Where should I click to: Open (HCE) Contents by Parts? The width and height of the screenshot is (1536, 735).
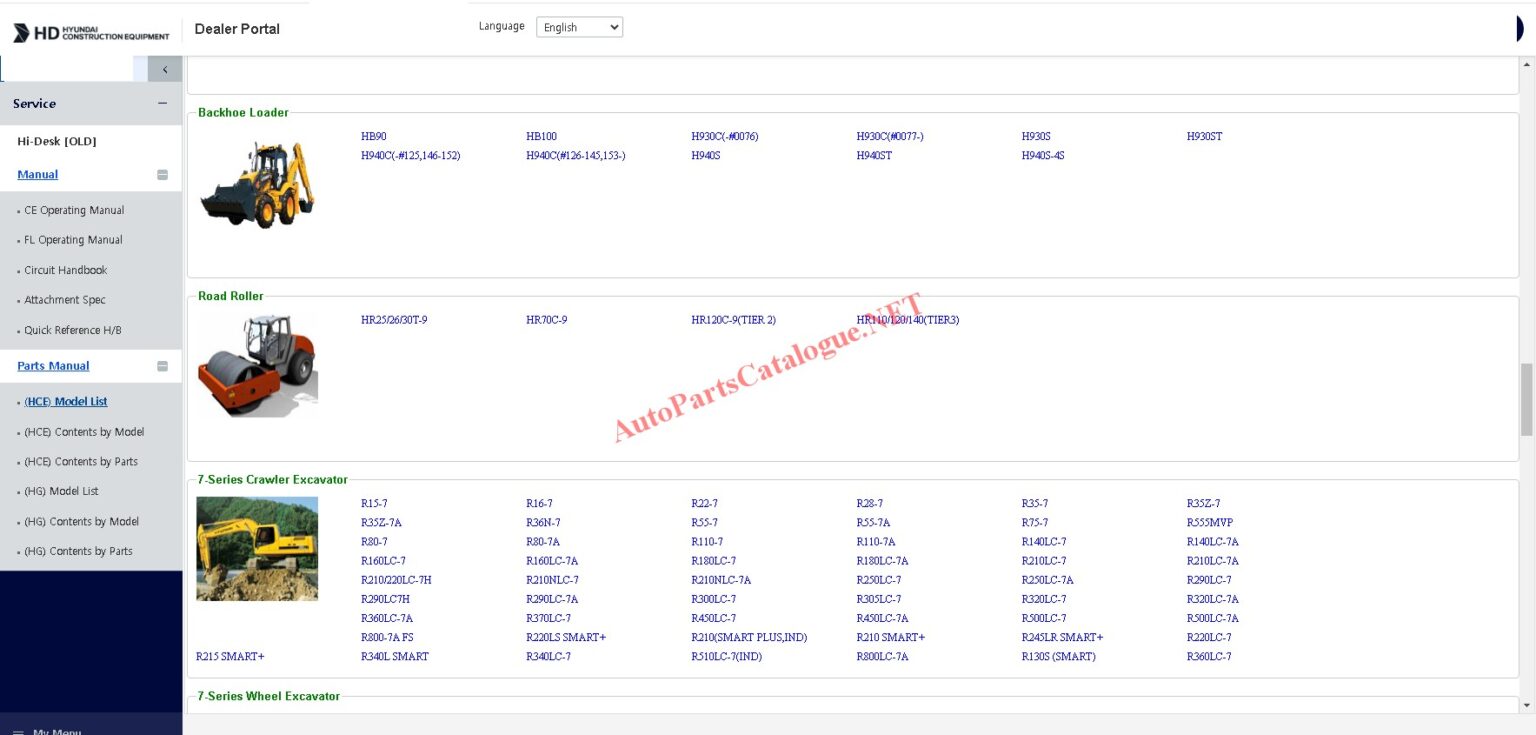[x=81, y=462]
